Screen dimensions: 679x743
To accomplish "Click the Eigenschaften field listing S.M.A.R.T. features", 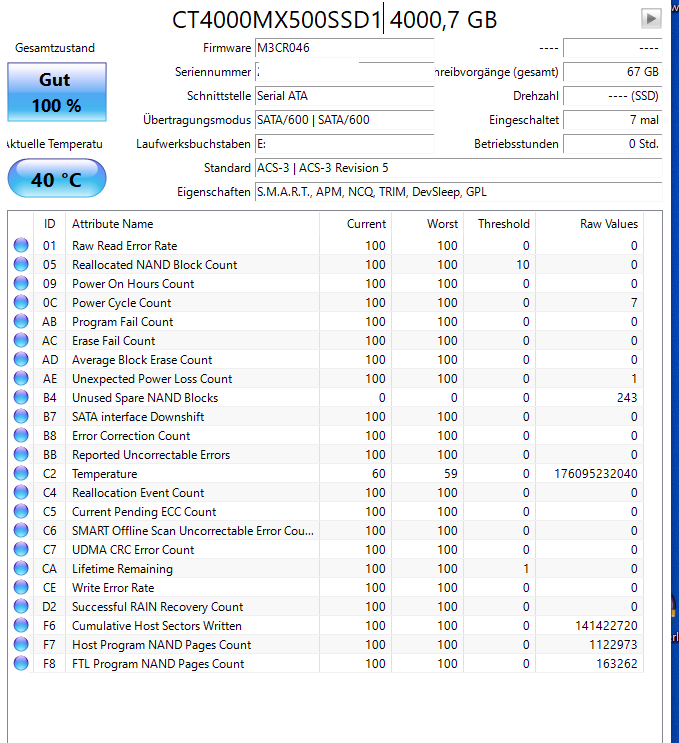I will [458, 192].
